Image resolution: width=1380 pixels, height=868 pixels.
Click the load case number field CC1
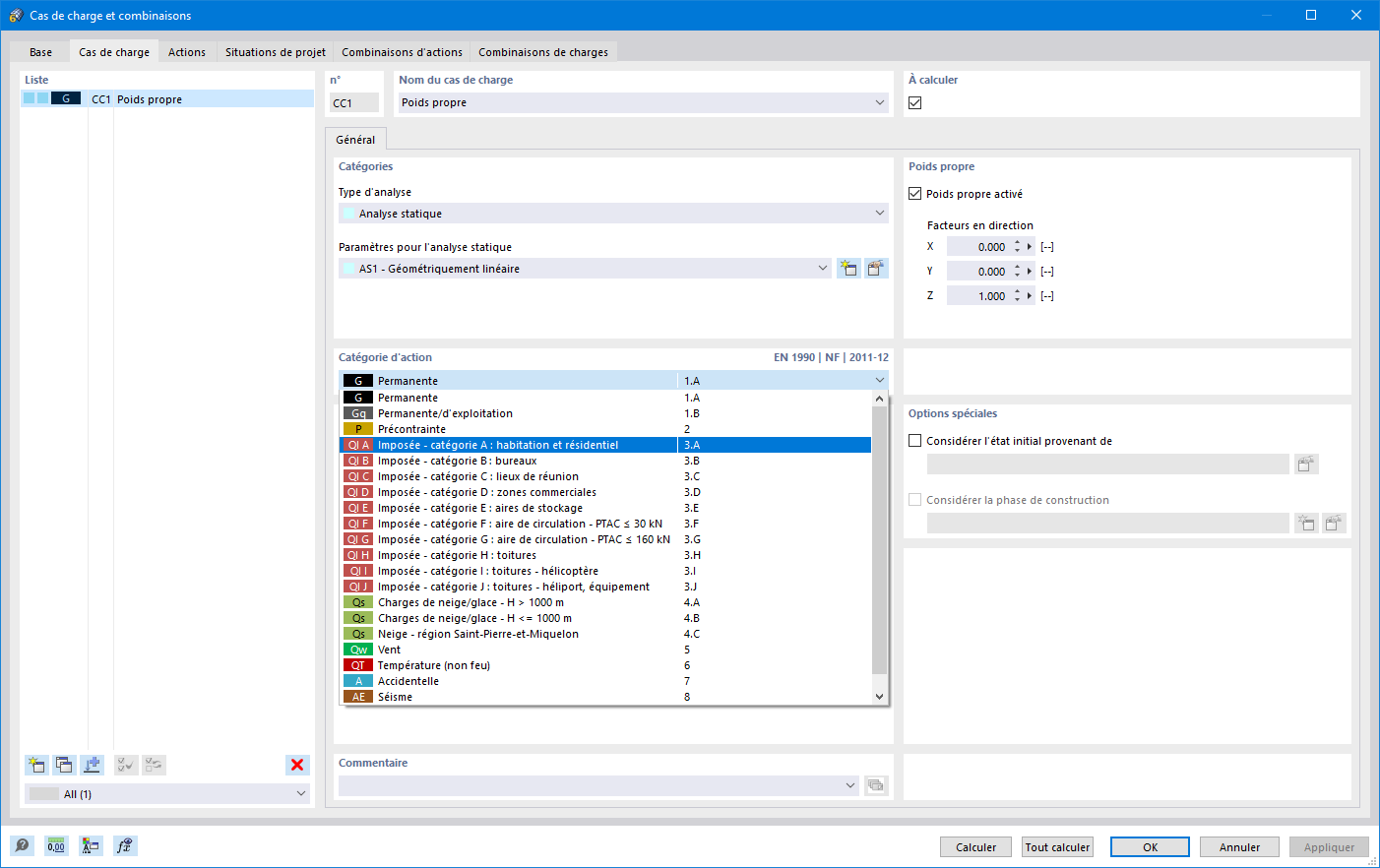[354, 102]
